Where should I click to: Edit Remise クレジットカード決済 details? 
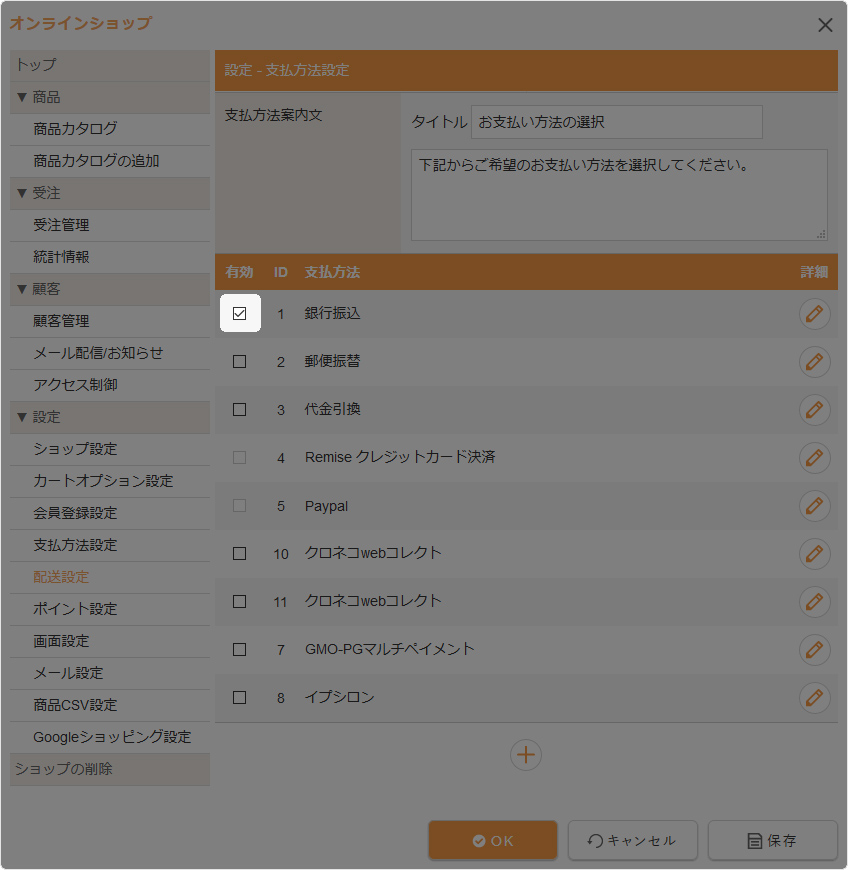(x=814, y=458)
